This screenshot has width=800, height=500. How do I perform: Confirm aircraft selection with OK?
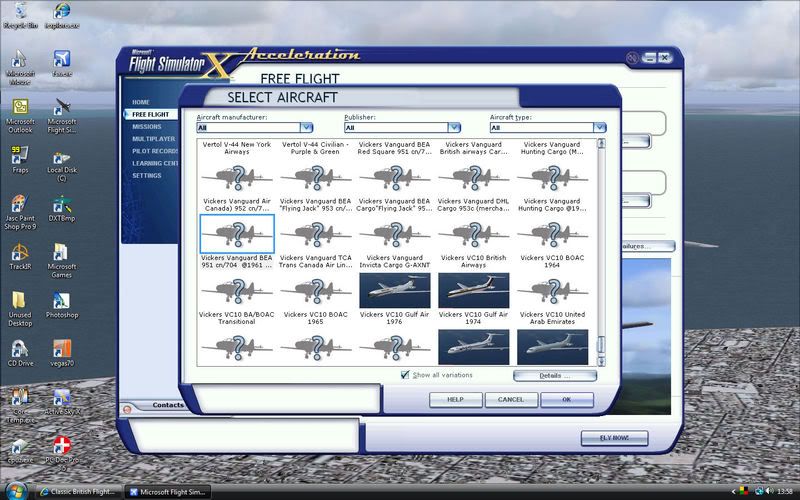566,399
